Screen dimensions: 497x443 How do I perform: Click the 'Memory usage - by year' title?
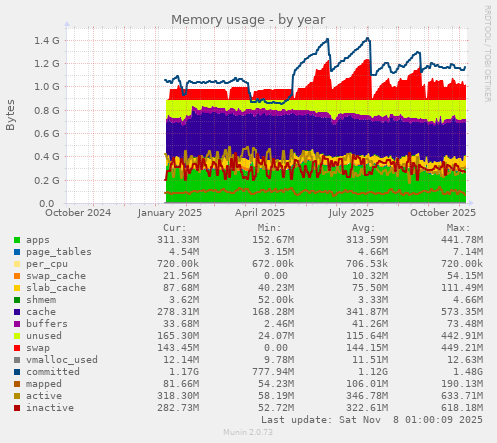tap(248, 20)
